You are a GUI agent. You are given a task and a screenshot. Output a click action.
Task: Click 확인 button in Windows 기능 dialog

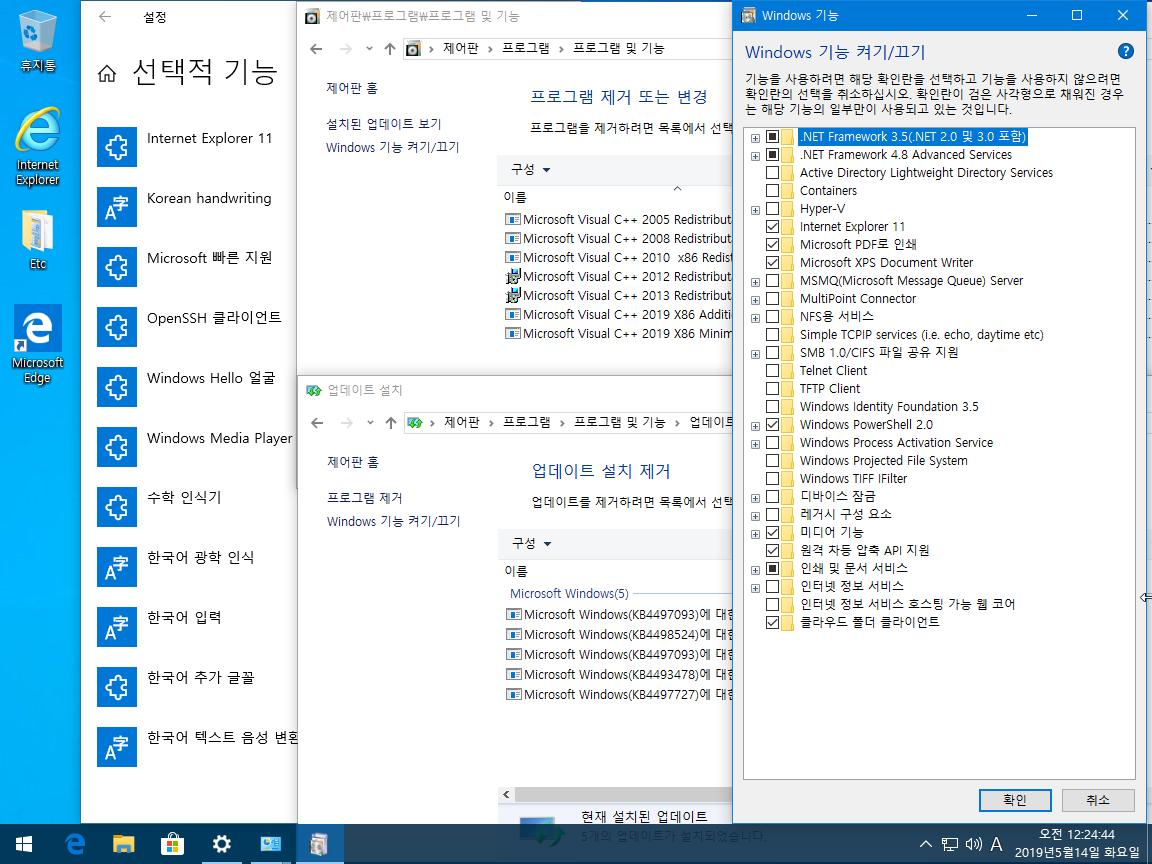click(x=1015, y=800)
